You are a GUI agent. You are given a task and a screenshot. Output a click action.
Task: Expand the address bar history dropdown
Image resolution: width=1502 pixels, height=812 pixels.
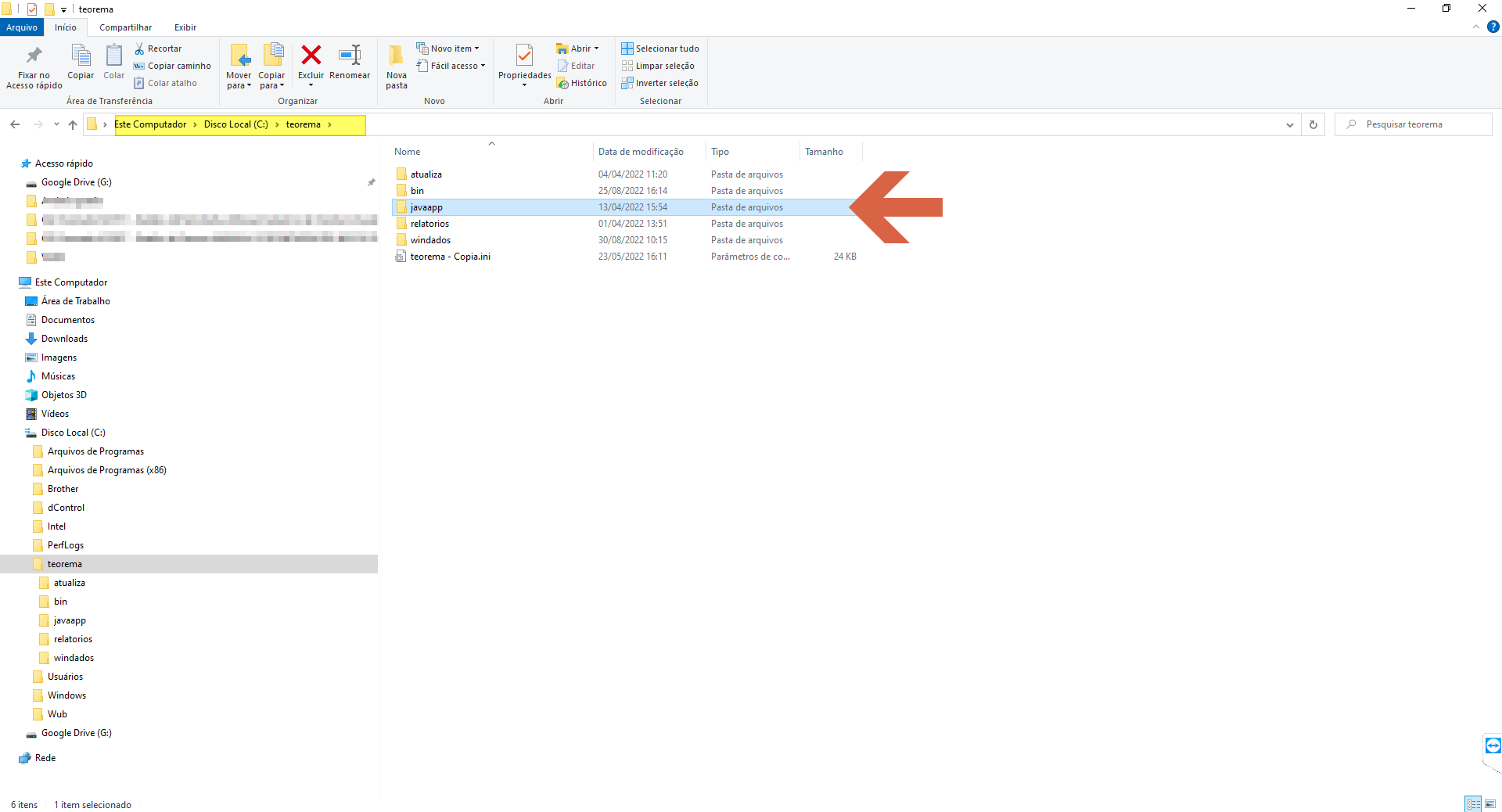(x=1289, y=125)
